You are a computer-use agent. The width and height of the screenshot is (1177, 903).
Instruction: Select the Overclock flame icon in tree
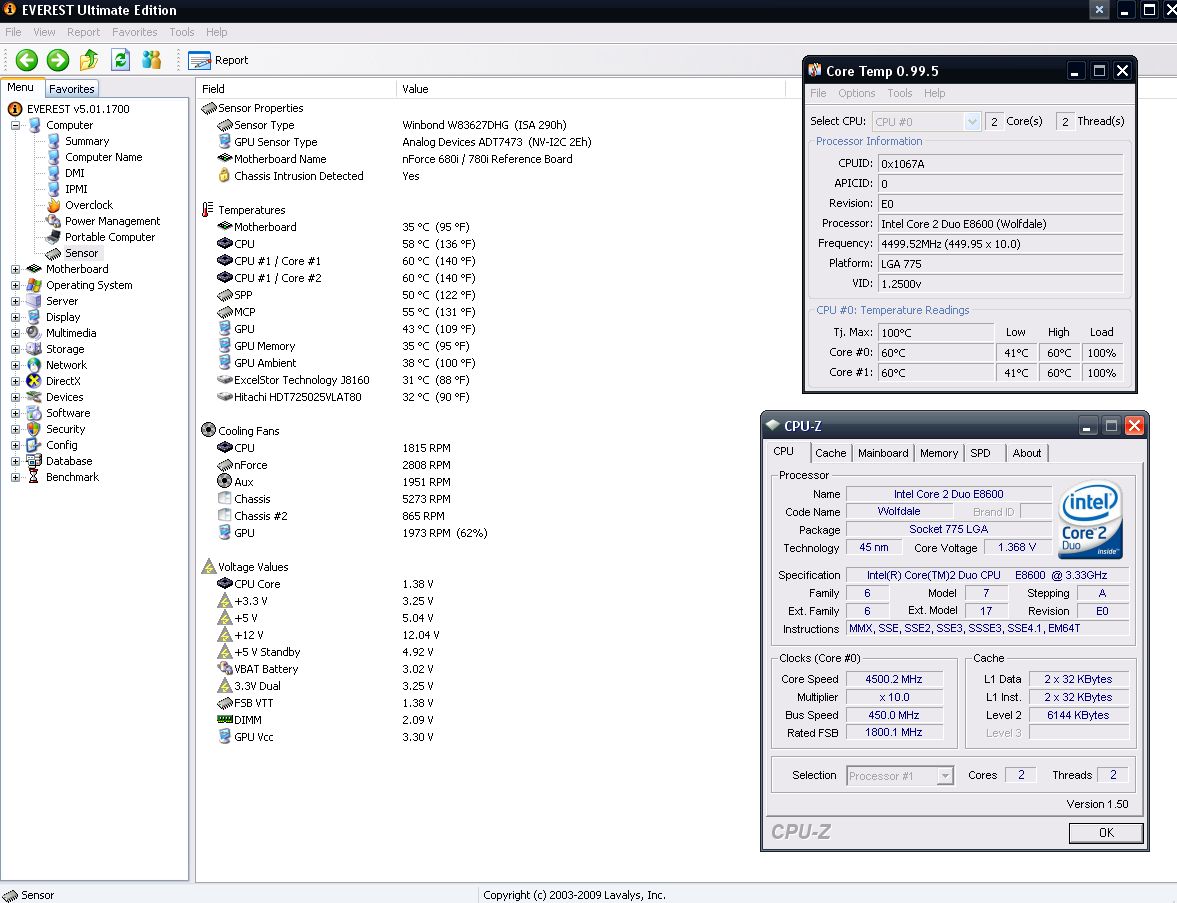[x=53, y=205]
